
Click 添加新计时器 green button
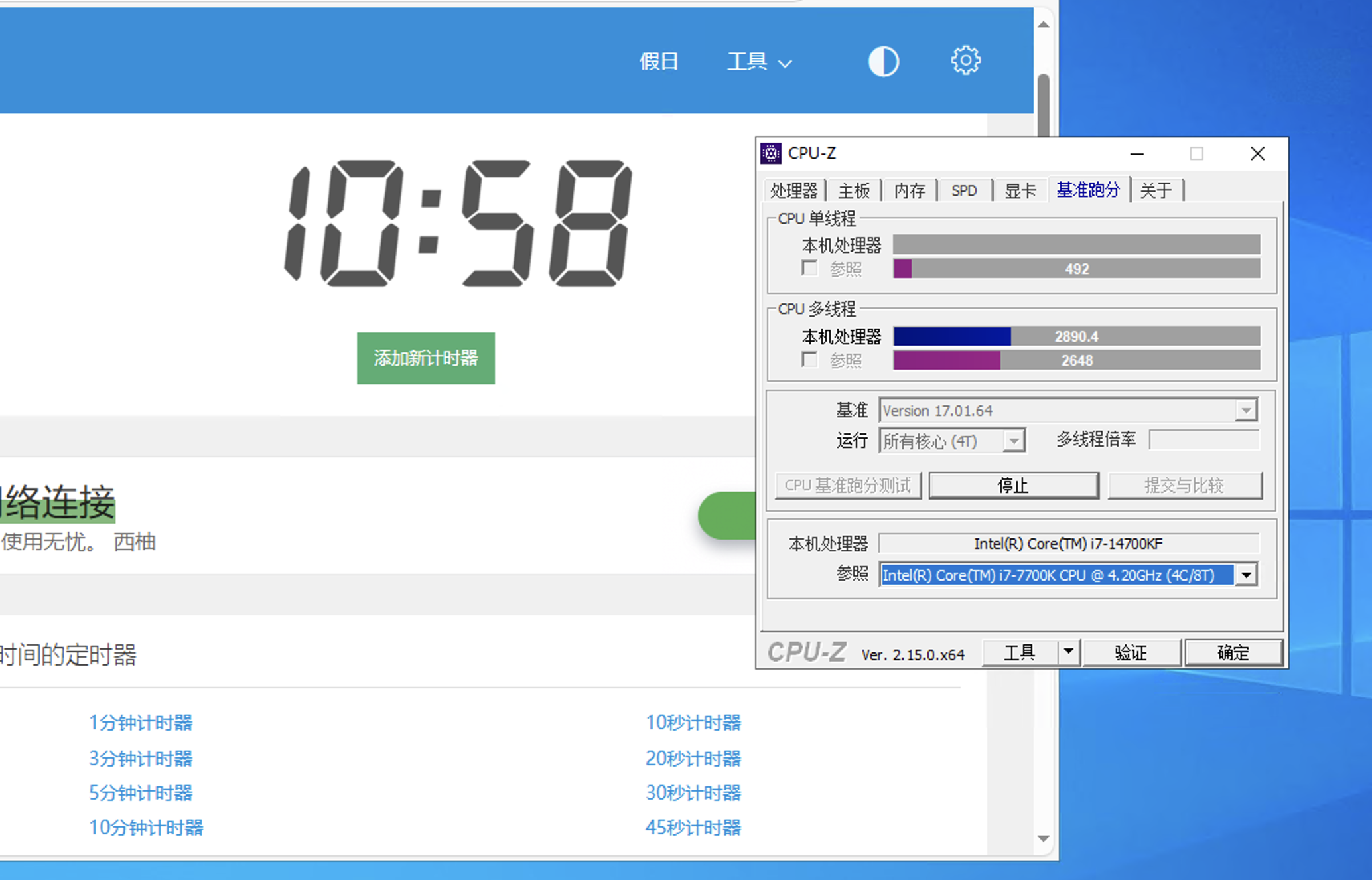point(426,358)
